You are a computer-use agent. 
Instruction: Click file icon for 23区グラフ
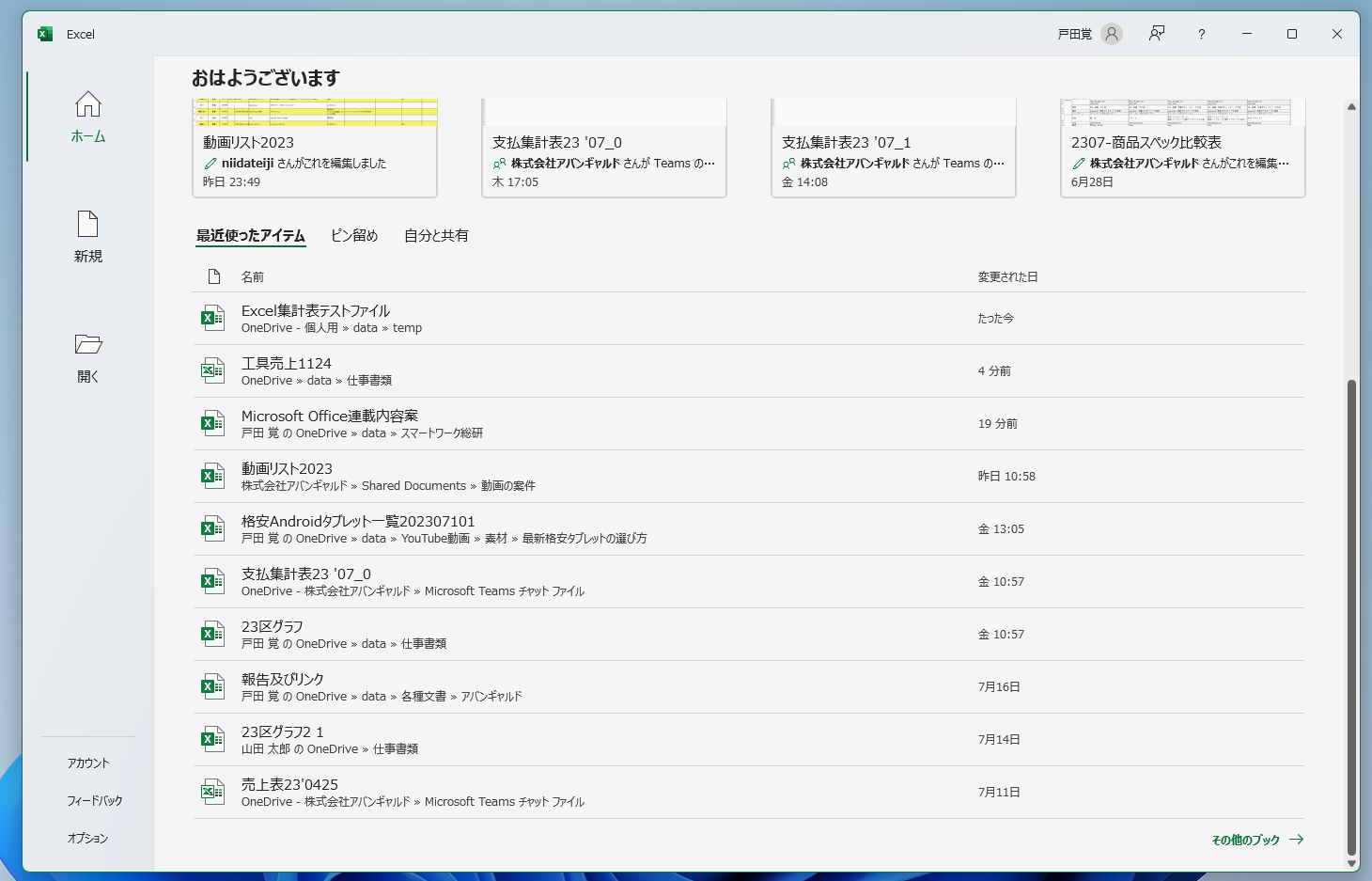click(x=213, y=634)
